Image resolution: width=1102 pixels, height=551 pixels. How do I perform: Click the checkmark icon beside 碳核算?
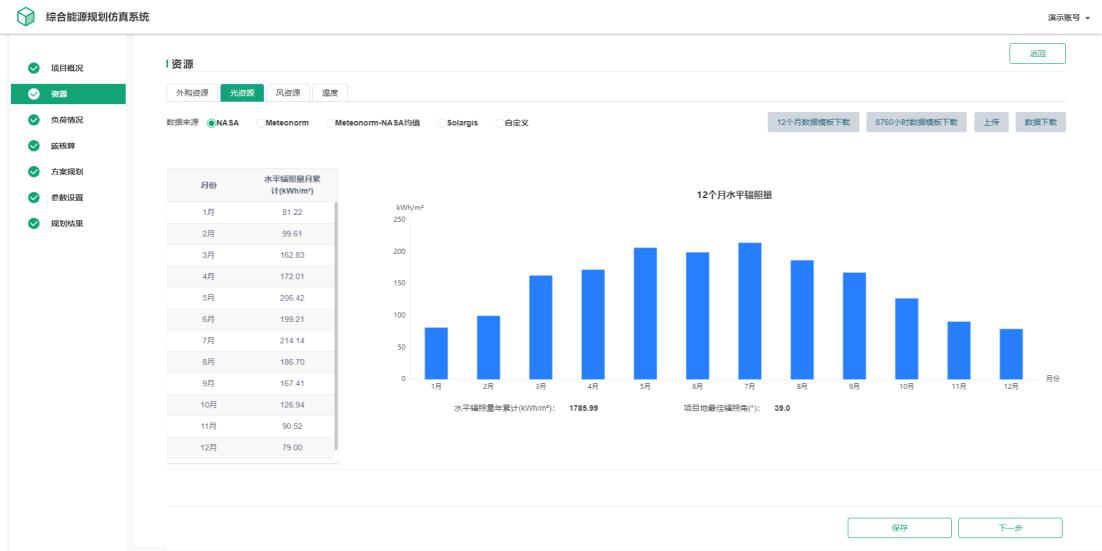pos(34,146)
